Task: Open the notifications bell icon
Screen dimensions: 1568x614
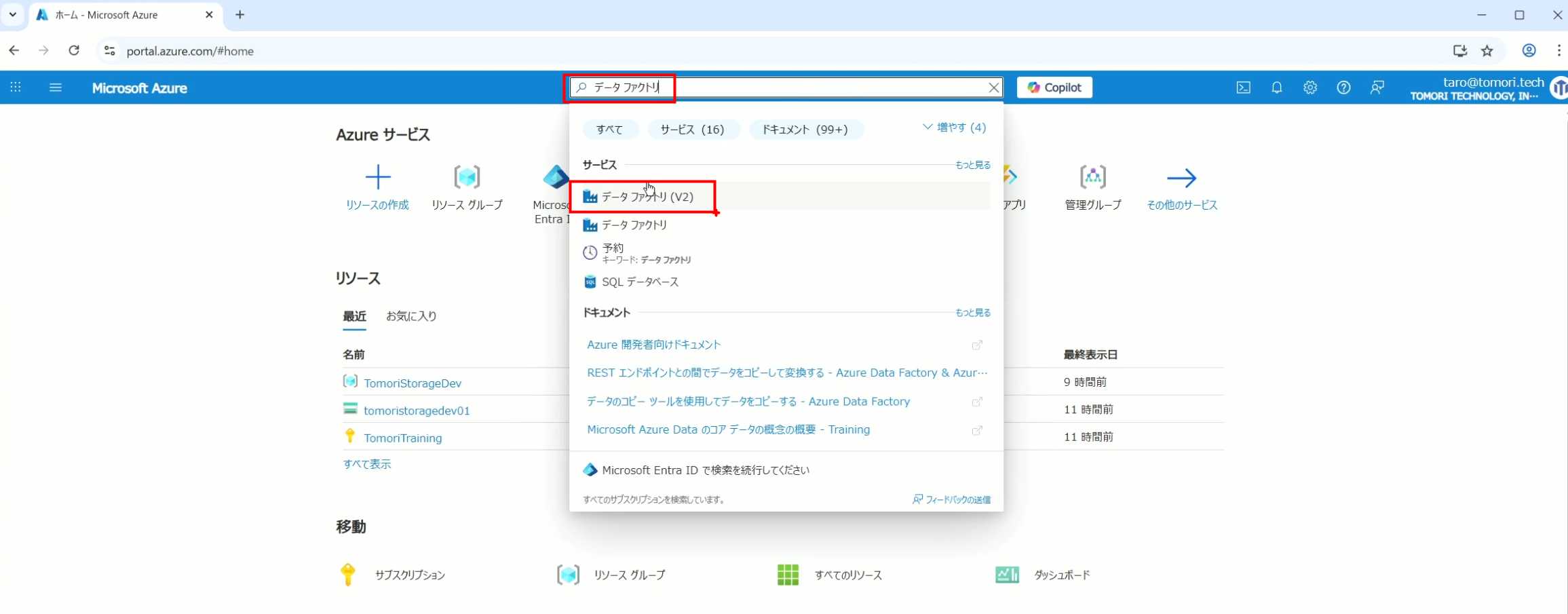Action: click(x=1276, y=88)
